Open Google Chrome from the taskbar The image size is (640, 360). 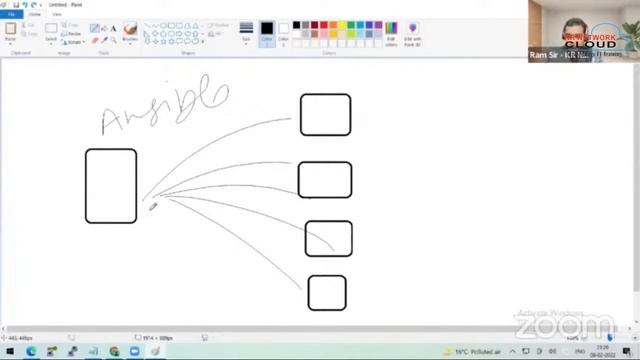click(114, 351)
